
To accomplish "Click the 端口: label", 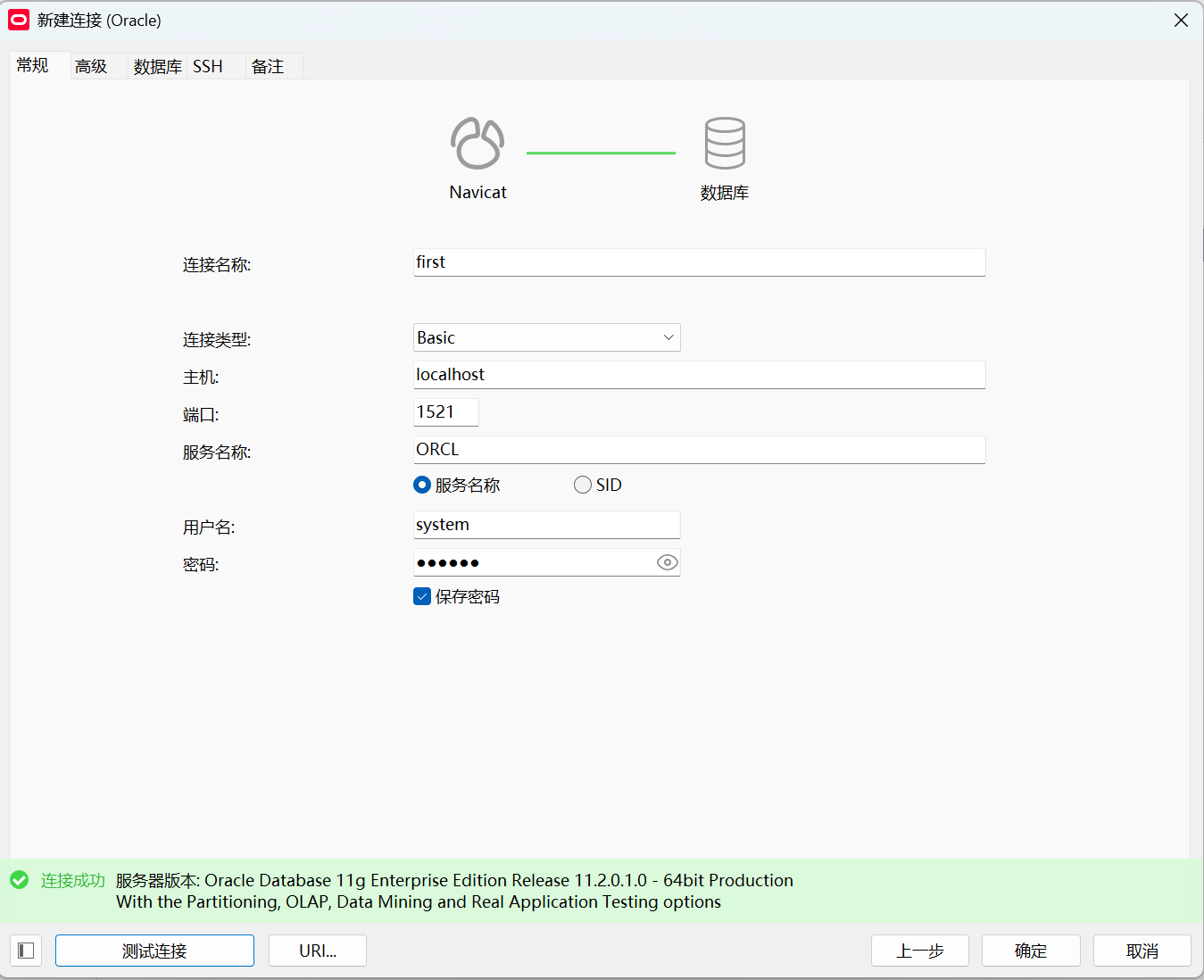I will (201, 415).
